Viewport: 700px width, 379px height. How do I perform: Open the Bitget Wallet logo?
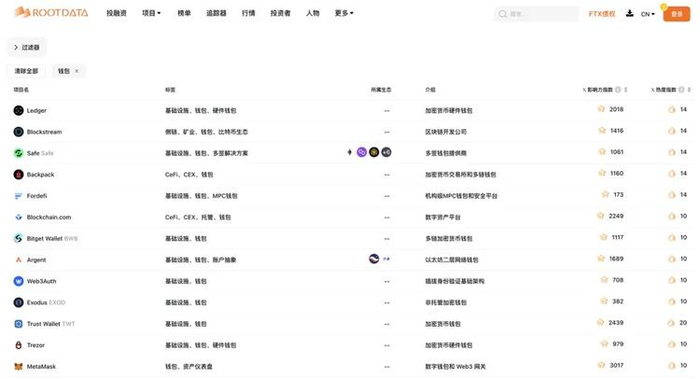click(18, 238)
